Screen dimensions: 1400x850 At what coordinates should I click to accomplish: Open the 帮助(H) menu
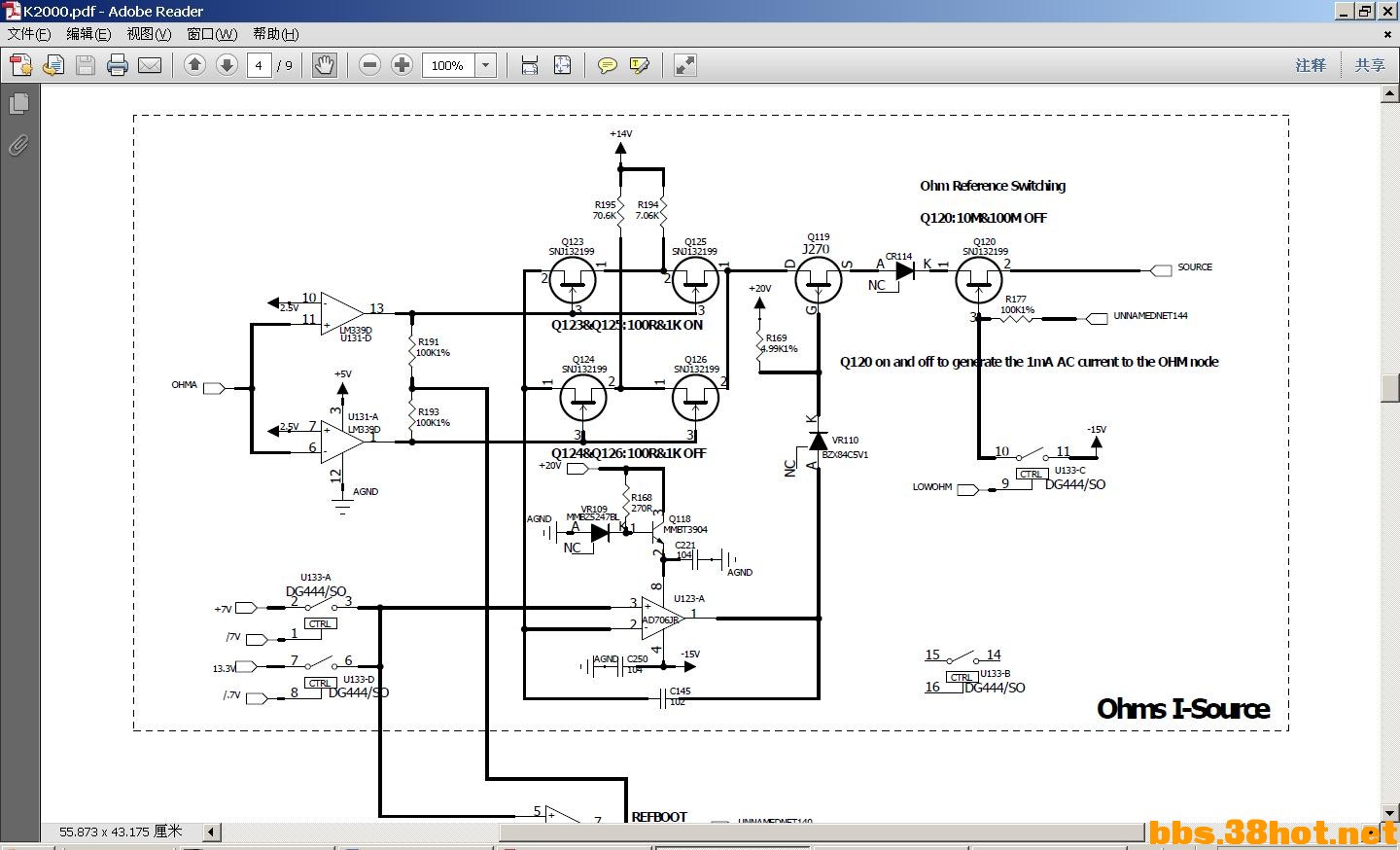pos(276,34)
